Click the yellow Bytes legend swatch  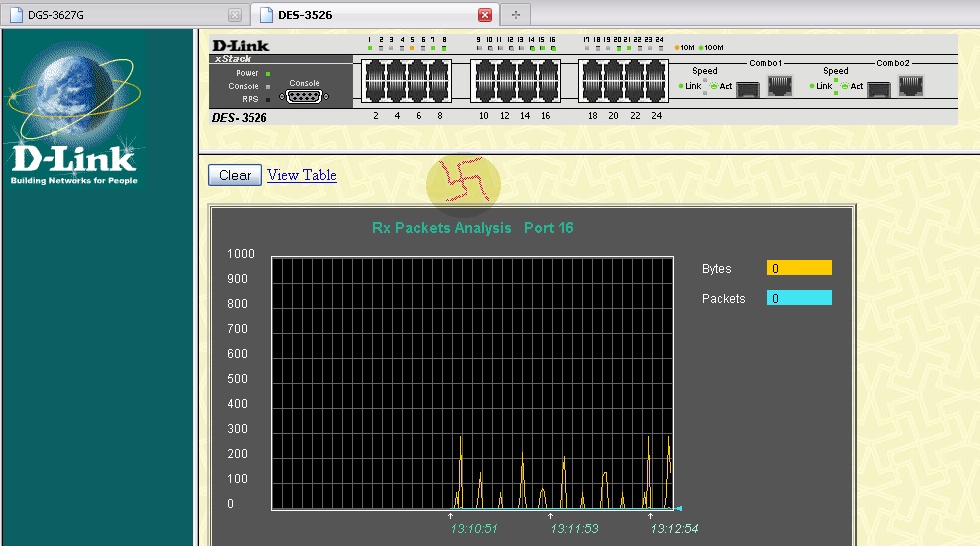[799, 268]
